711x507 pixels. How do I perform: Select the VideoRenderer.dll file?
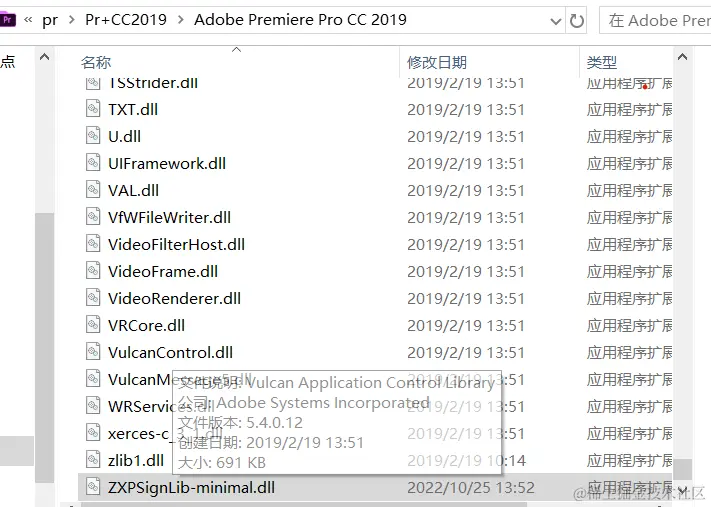[x=174, y=298]
